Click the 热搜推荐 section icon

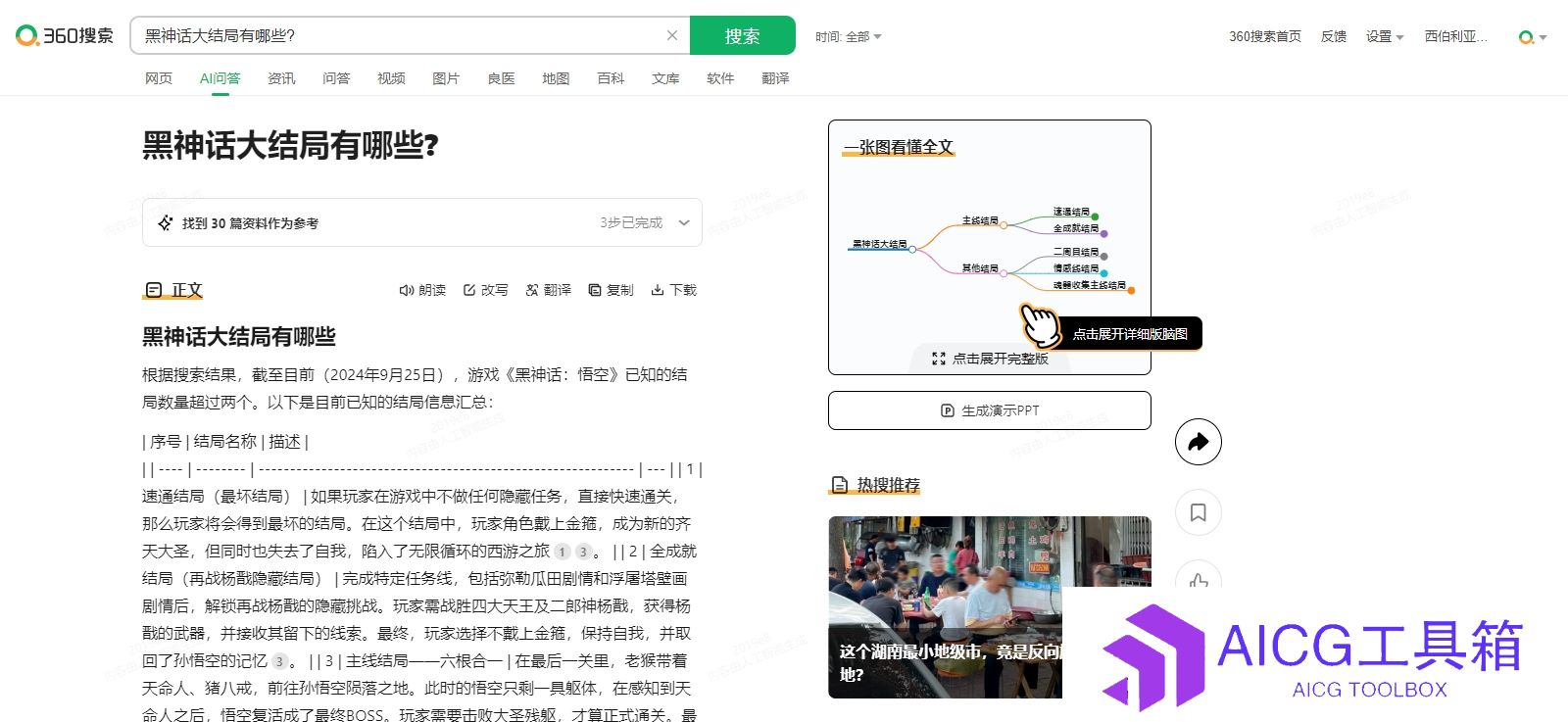tap(840, 485)
